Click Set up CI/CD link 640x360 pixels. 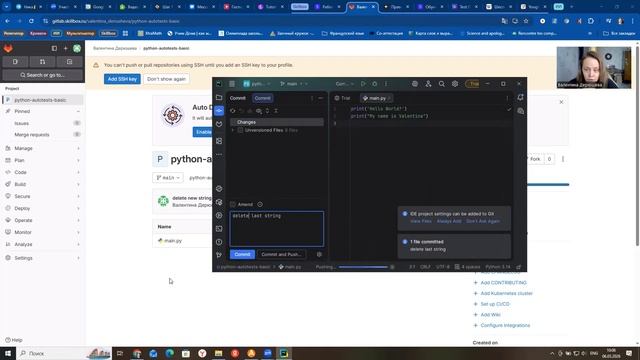click(495, 304)
